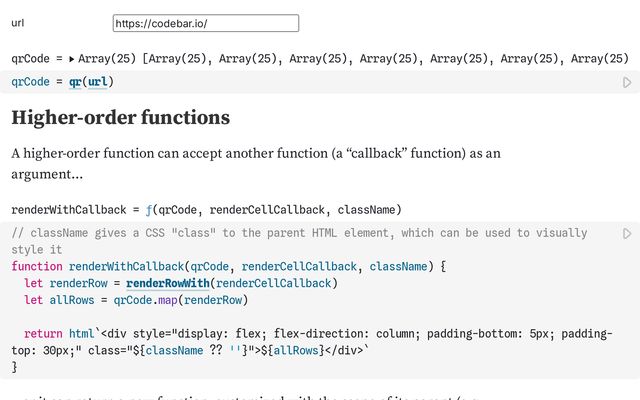This screenshot has height=400, width=640.
Task: Click the underlined url variable reference
Action: (98, 82)
